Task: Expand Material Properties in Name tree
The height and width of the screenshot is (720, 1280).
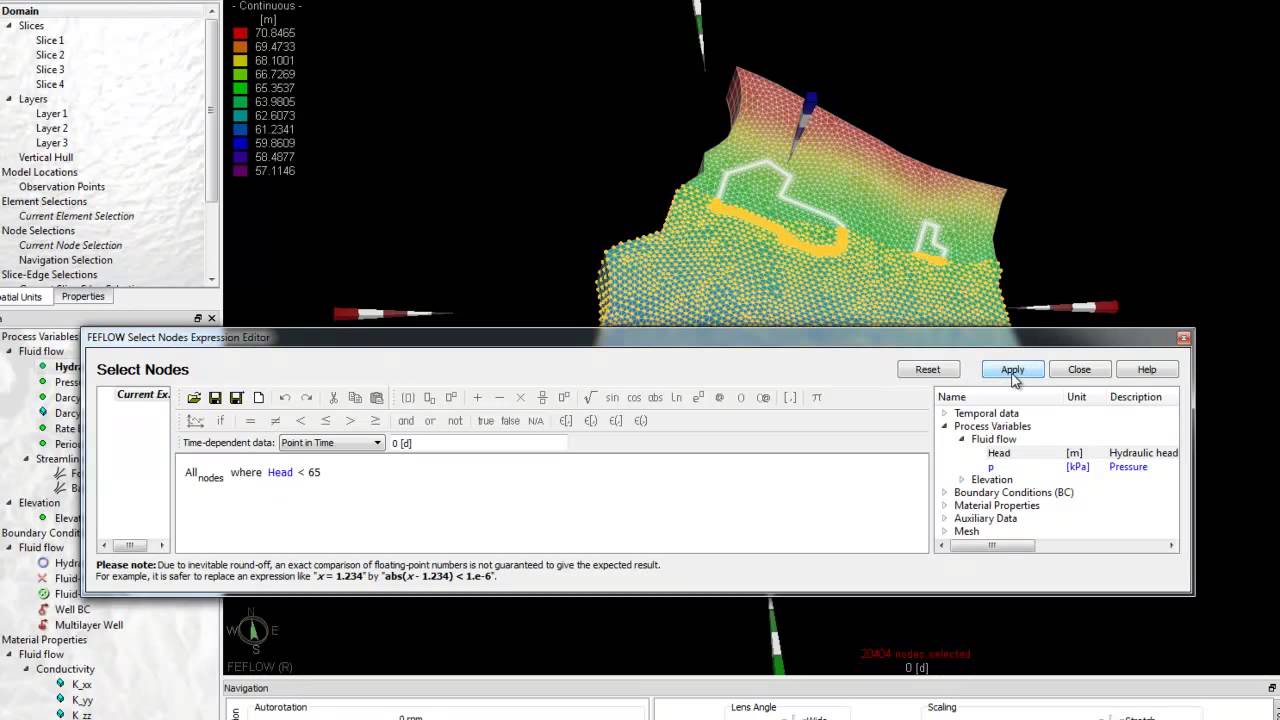Action: (944, 505)
